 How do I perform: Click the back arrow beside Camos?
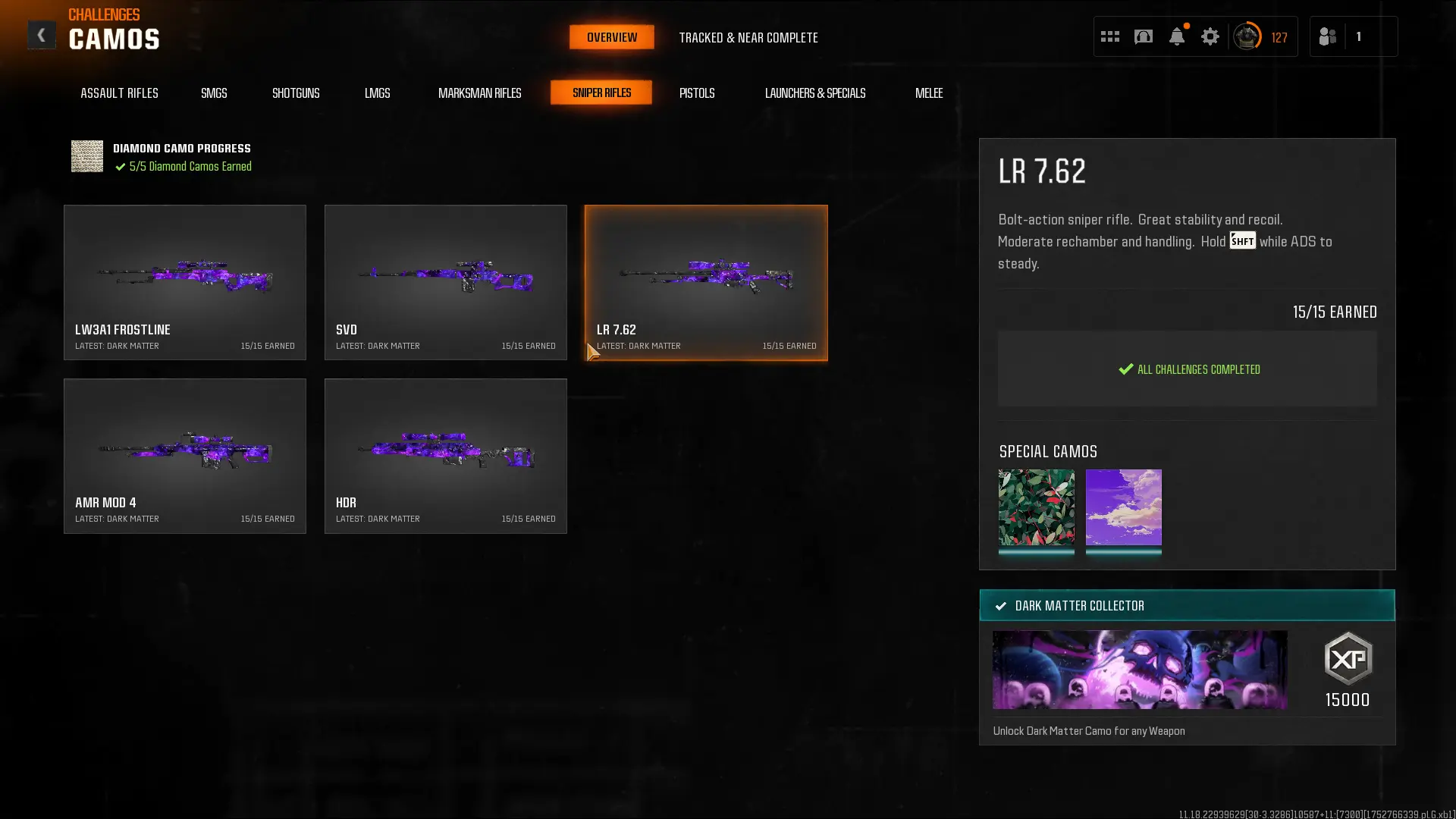click(42, 35)
